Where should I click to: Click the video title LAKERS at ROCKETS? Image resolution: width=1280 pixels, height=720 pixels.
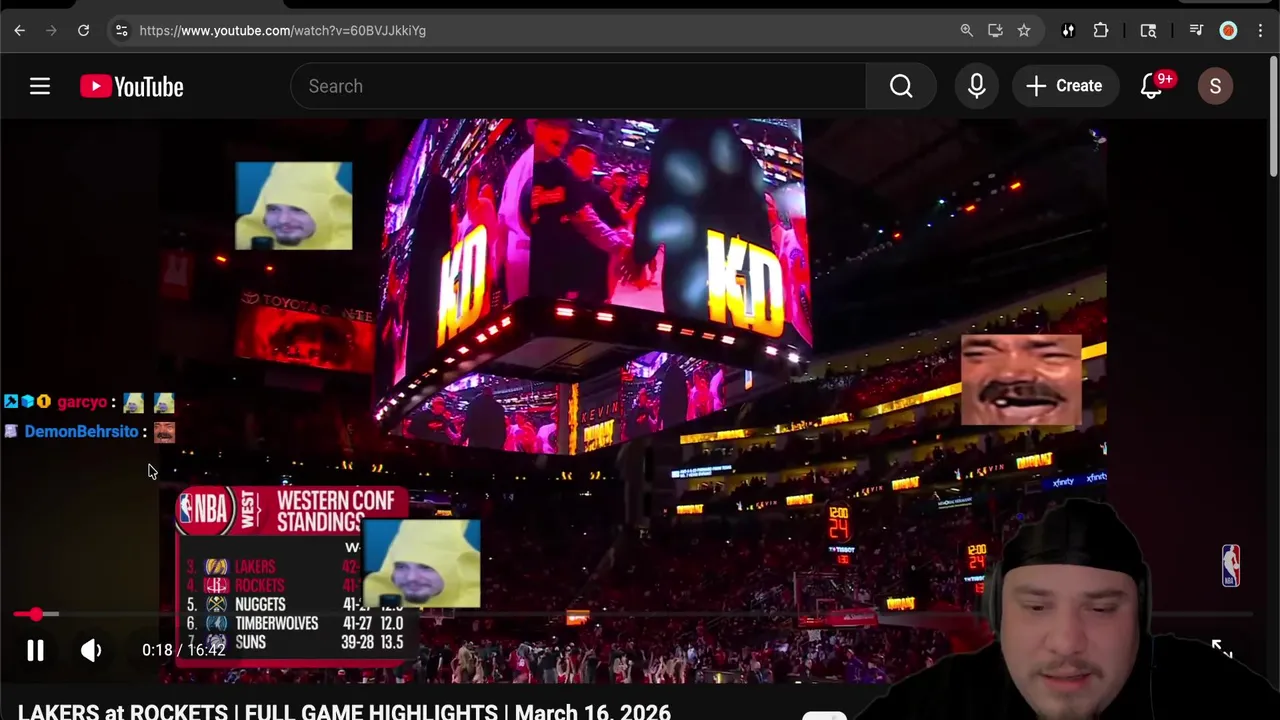pyautogui.click(x=344, y=712)
